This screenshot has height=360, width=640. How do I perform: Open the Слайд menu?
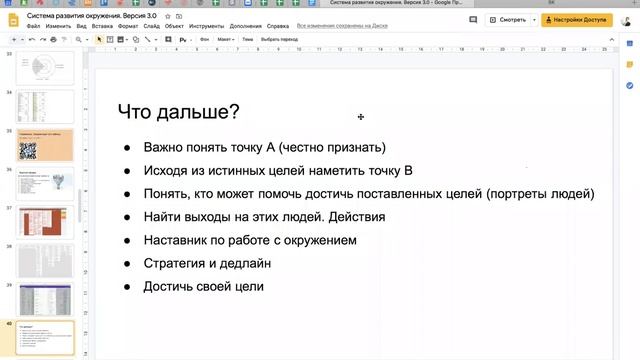(151, 26)
